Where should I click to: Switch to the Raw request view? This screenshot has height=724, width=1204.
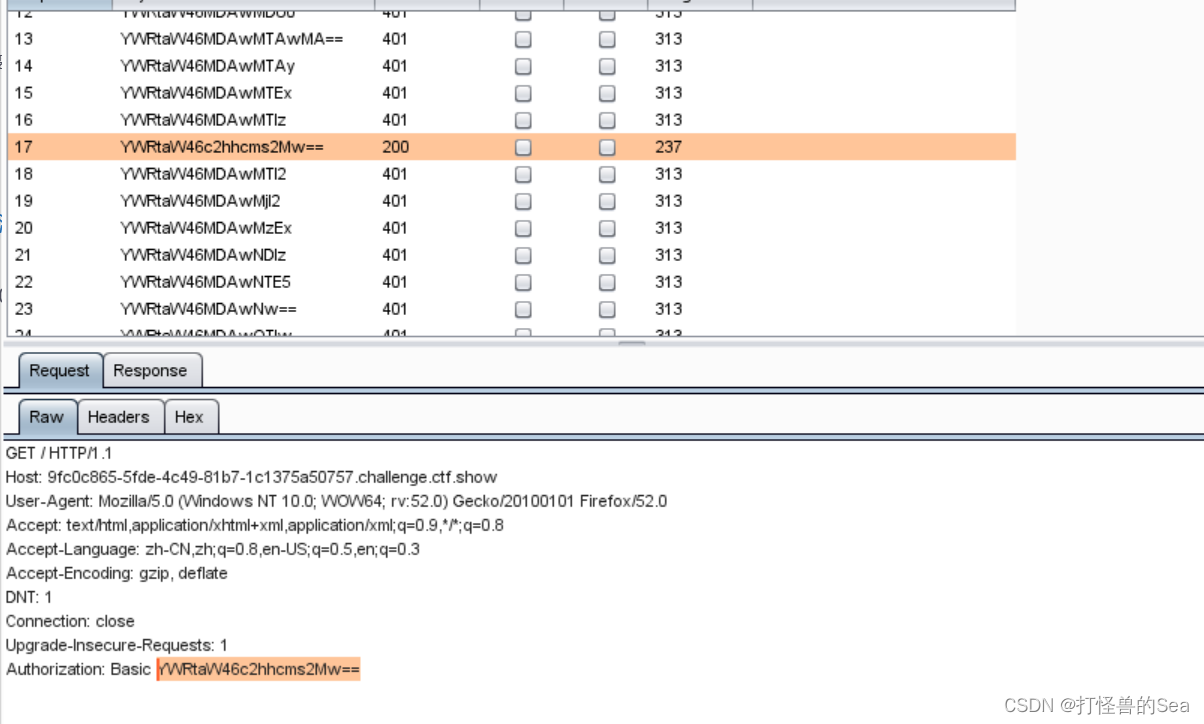46,417
